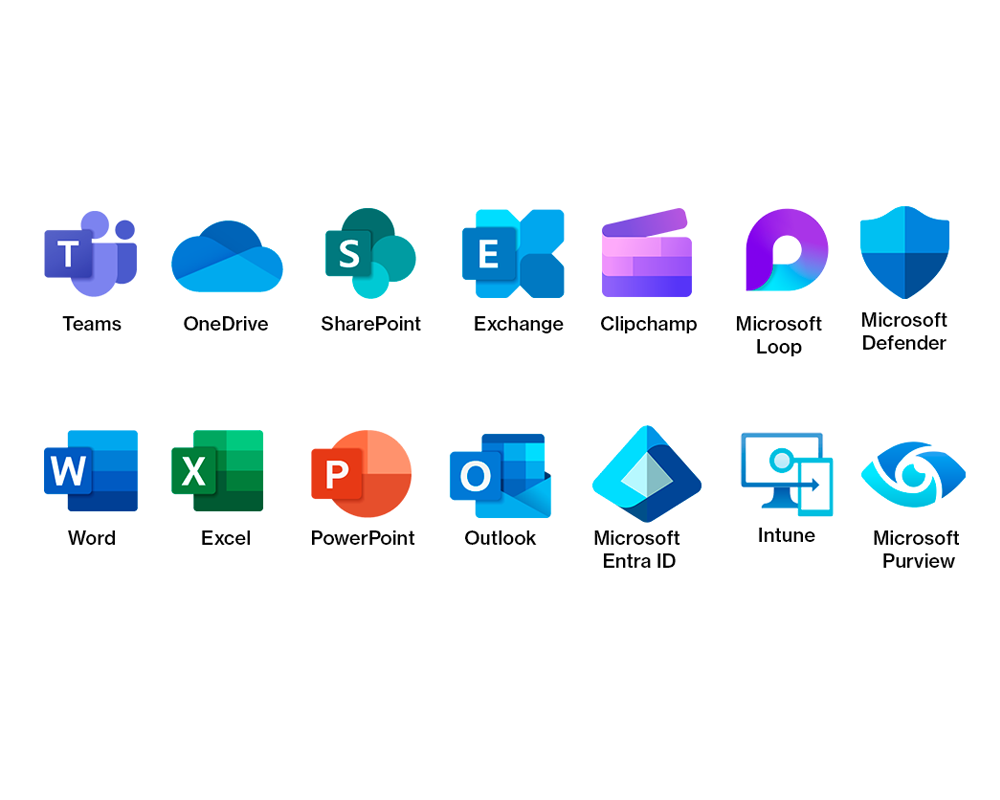Viewport: 1000px width, 800px height.
Task: Click the Microsoft Loop icon
Action: [x=786, y=250]
